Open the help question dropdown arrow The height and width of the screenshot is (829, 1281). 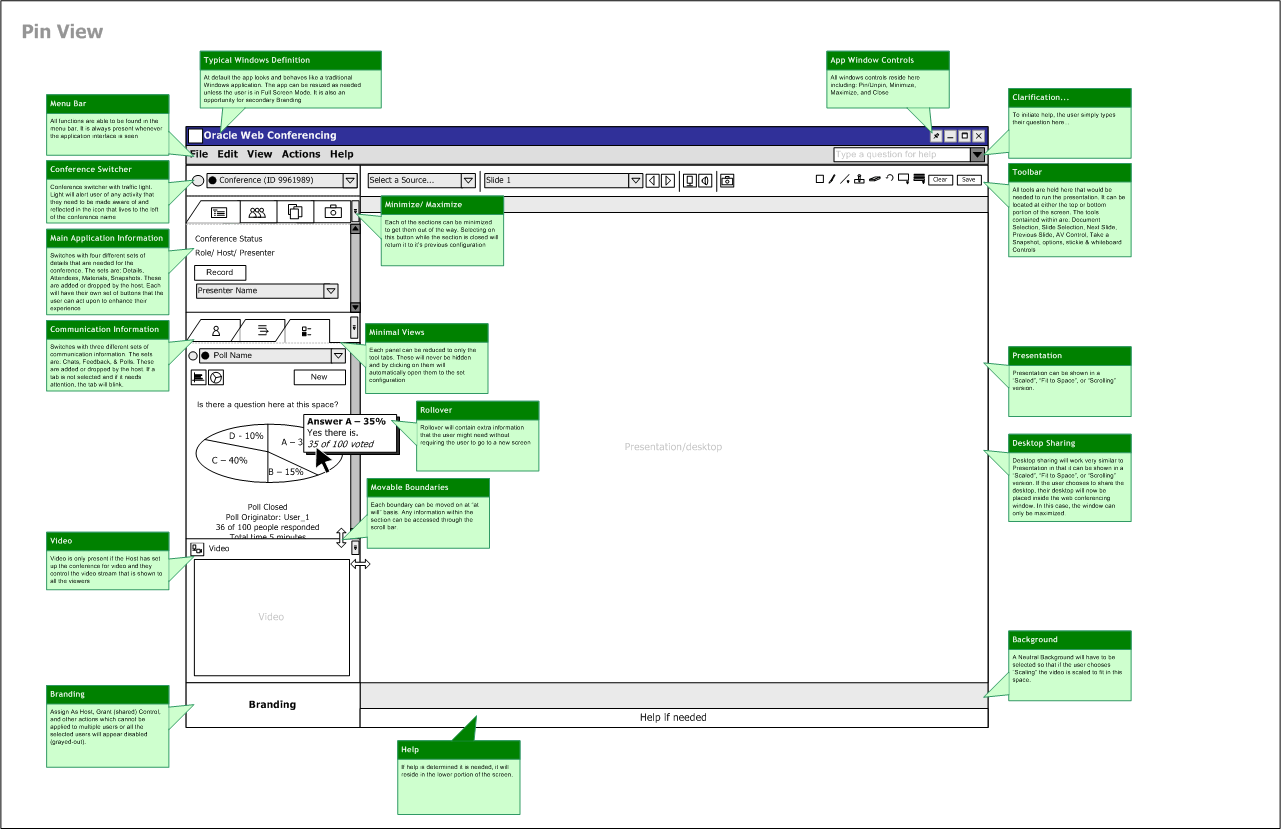click(x=977, y=155)
